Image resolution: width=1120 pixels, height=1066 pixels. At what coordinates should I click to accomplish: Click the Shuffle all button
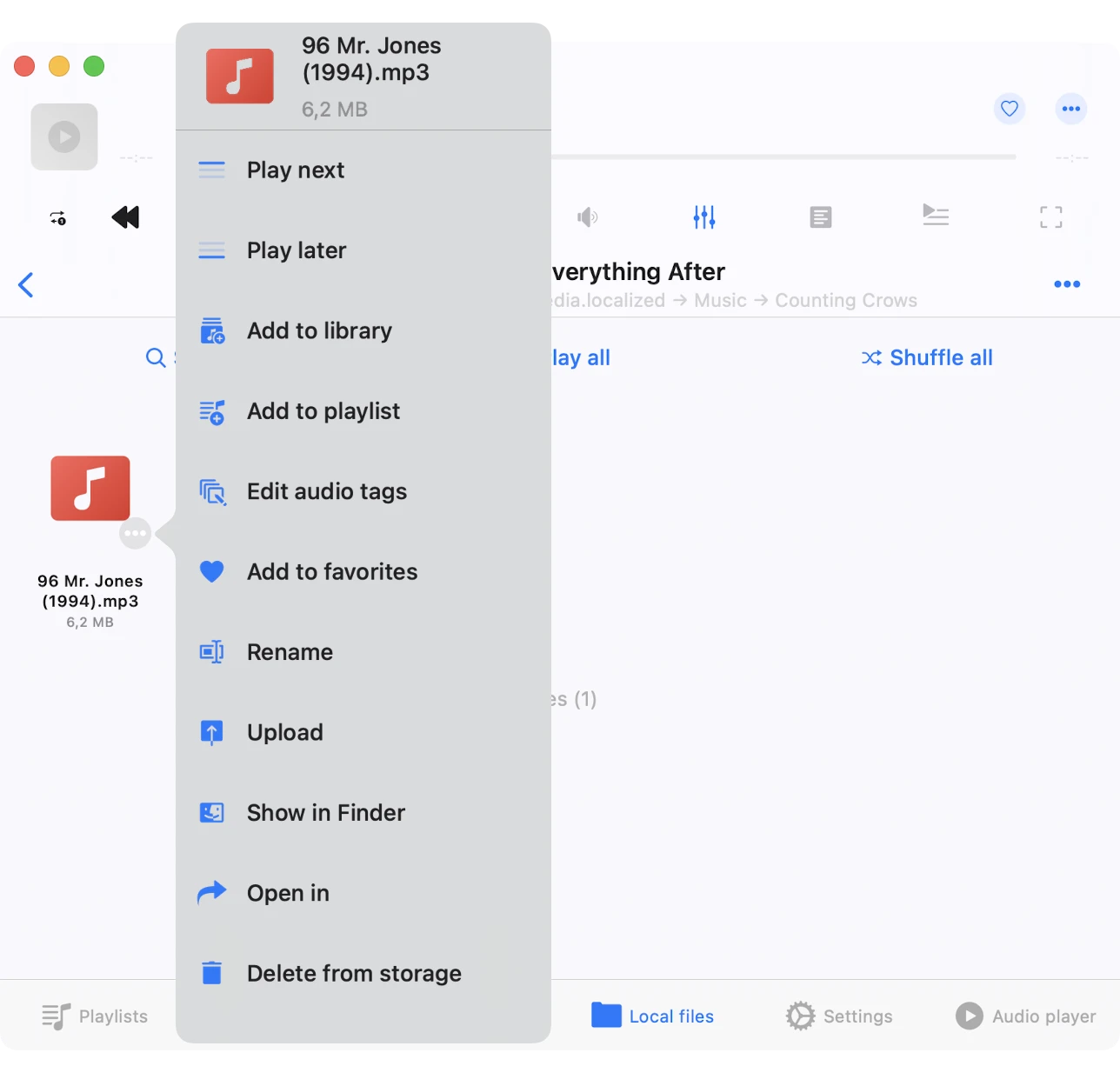click(927, 357)
